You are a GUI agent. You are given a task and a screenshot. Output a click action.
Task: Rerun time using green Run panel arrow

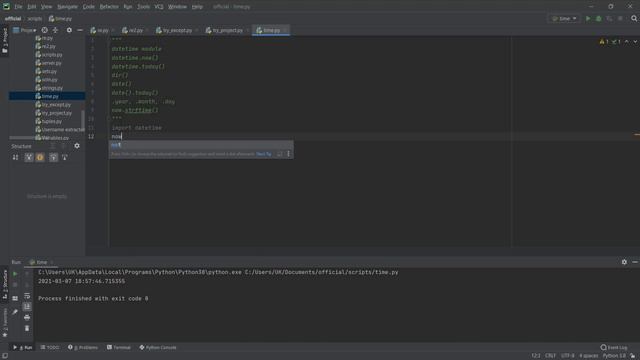pos(15,274)
